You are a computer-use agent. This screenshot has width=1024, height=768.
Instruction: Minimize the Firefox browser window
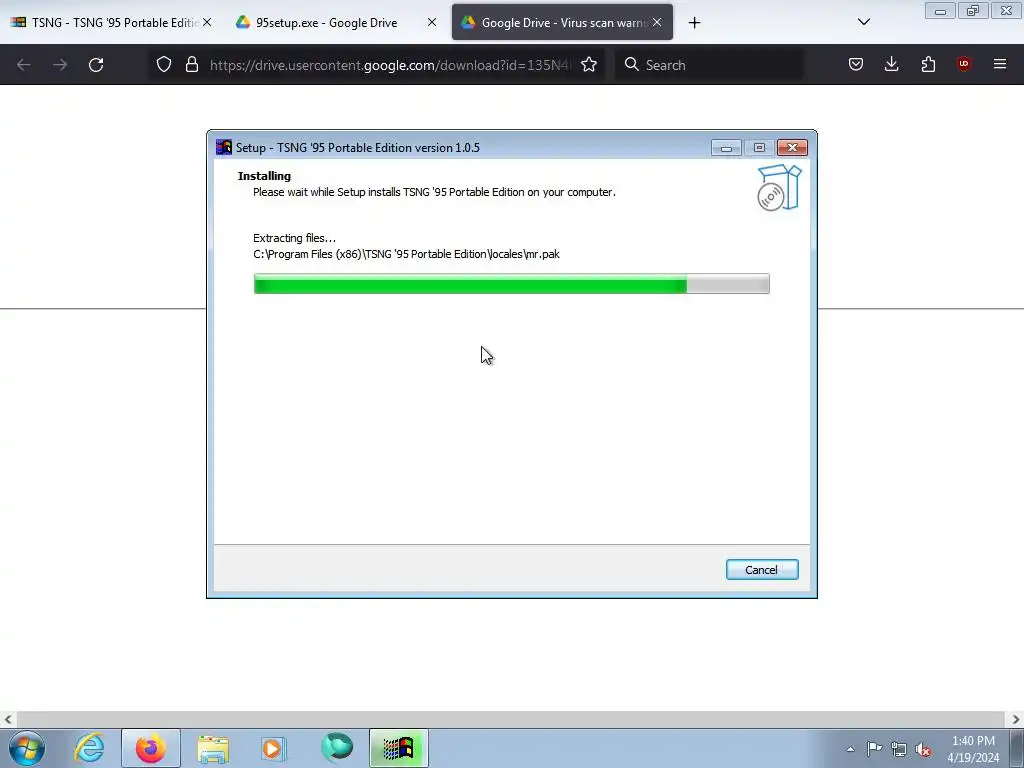[940, 11]
